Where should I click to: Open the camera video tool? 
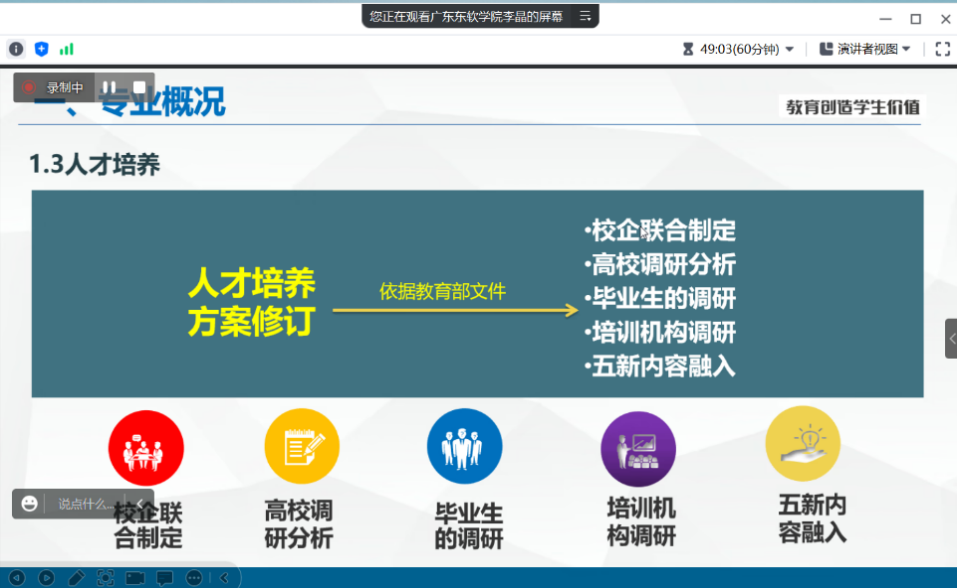click(136, 577)
